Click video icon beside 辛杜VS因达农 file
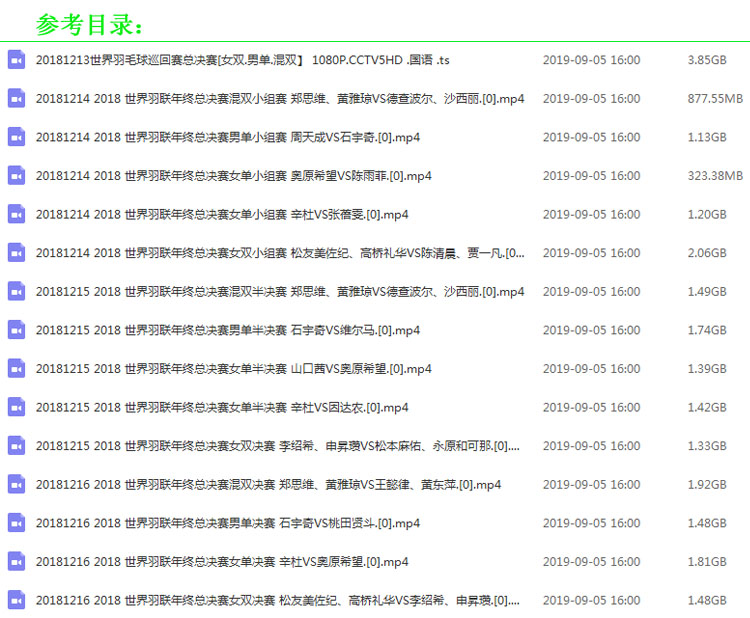The height and width of the screenshot is (618, 750). click(x=16, y=407)
